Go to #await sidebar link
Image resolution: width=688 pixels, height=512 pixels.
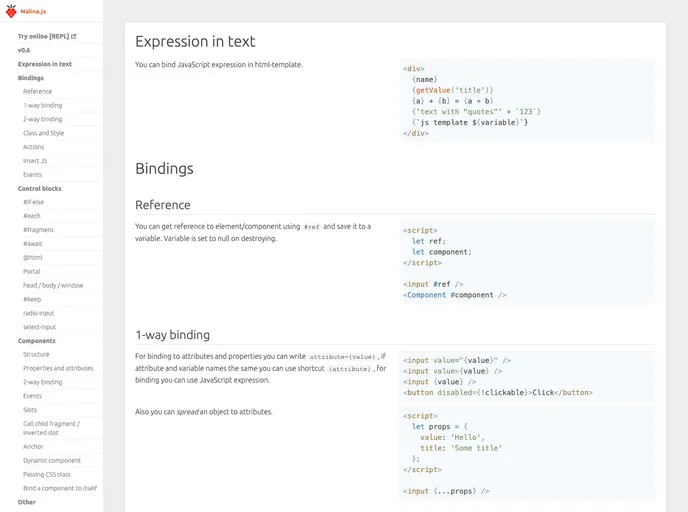tap(33, 244)
